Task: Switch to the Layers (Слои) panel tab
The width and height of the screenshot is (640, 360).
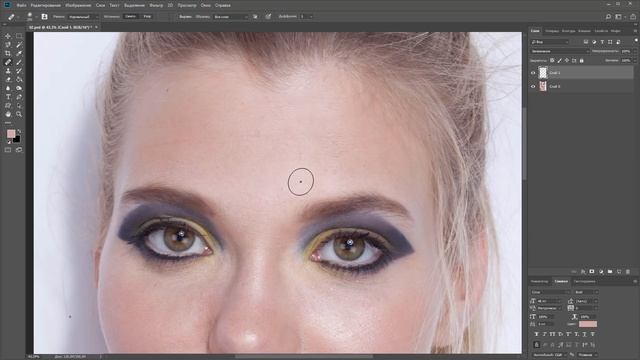Action: [535, 31]
